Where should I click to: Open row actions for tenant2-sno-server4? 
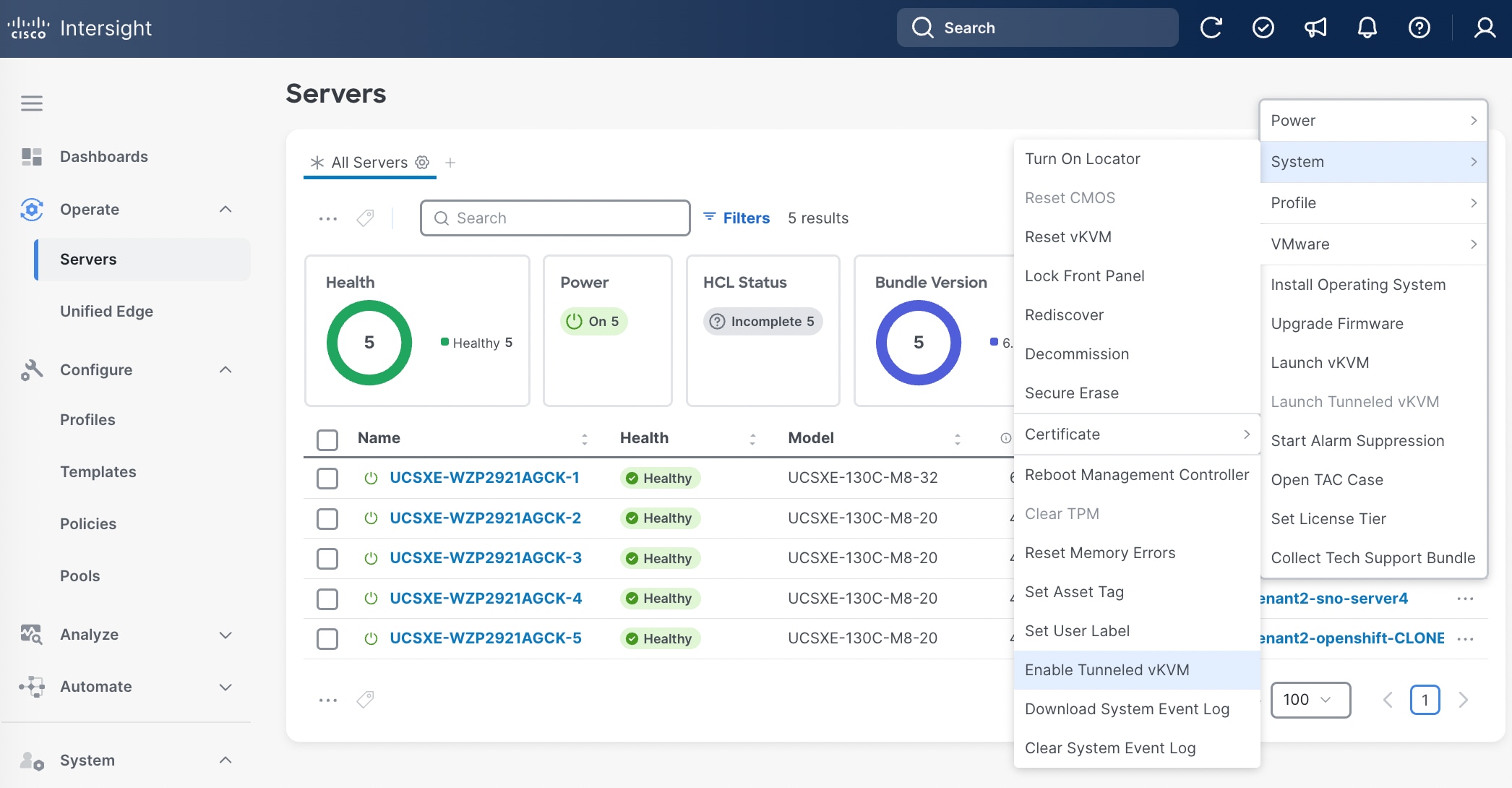[1466, 599]
